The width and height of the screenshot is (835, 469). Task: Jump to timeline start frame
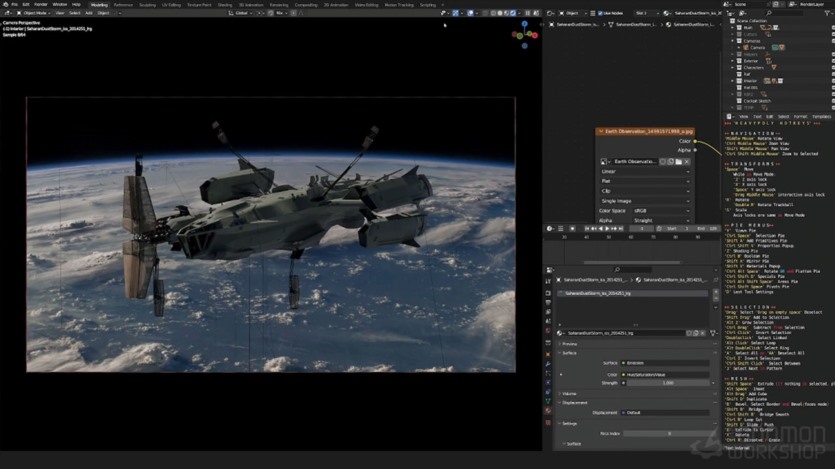(587, 228)
